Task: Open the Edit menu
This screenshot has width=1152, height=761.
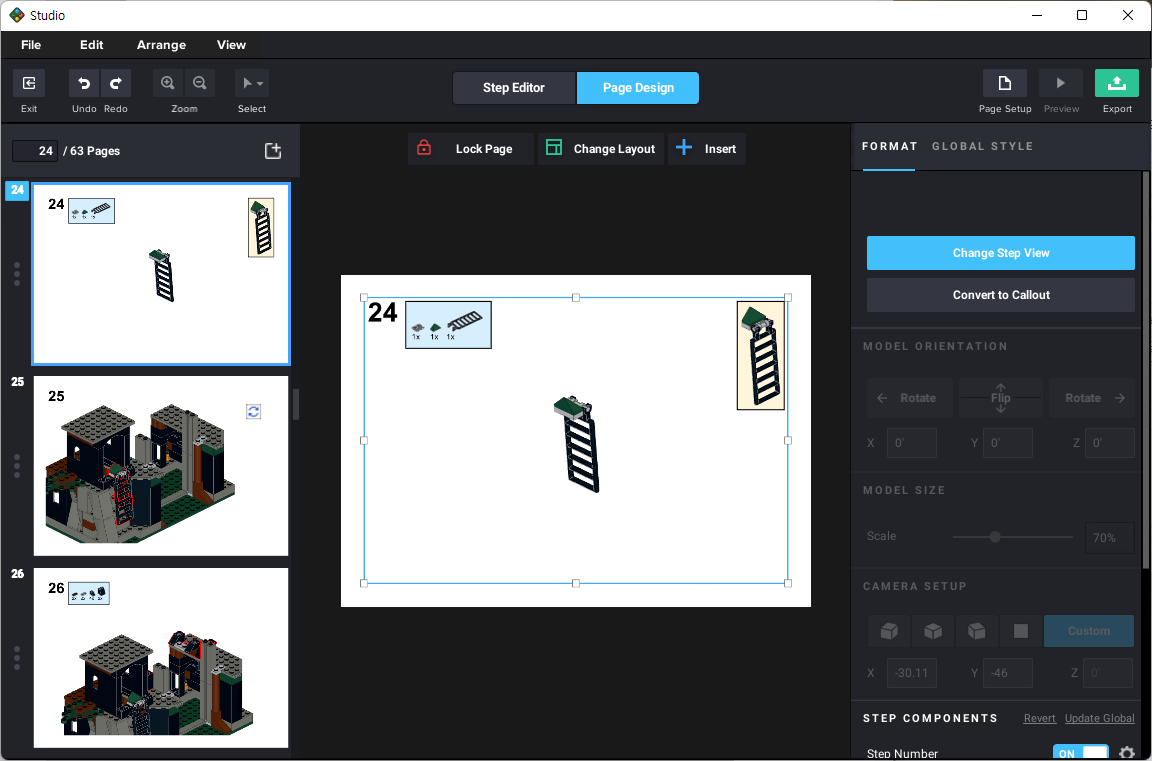Action: 91,45
